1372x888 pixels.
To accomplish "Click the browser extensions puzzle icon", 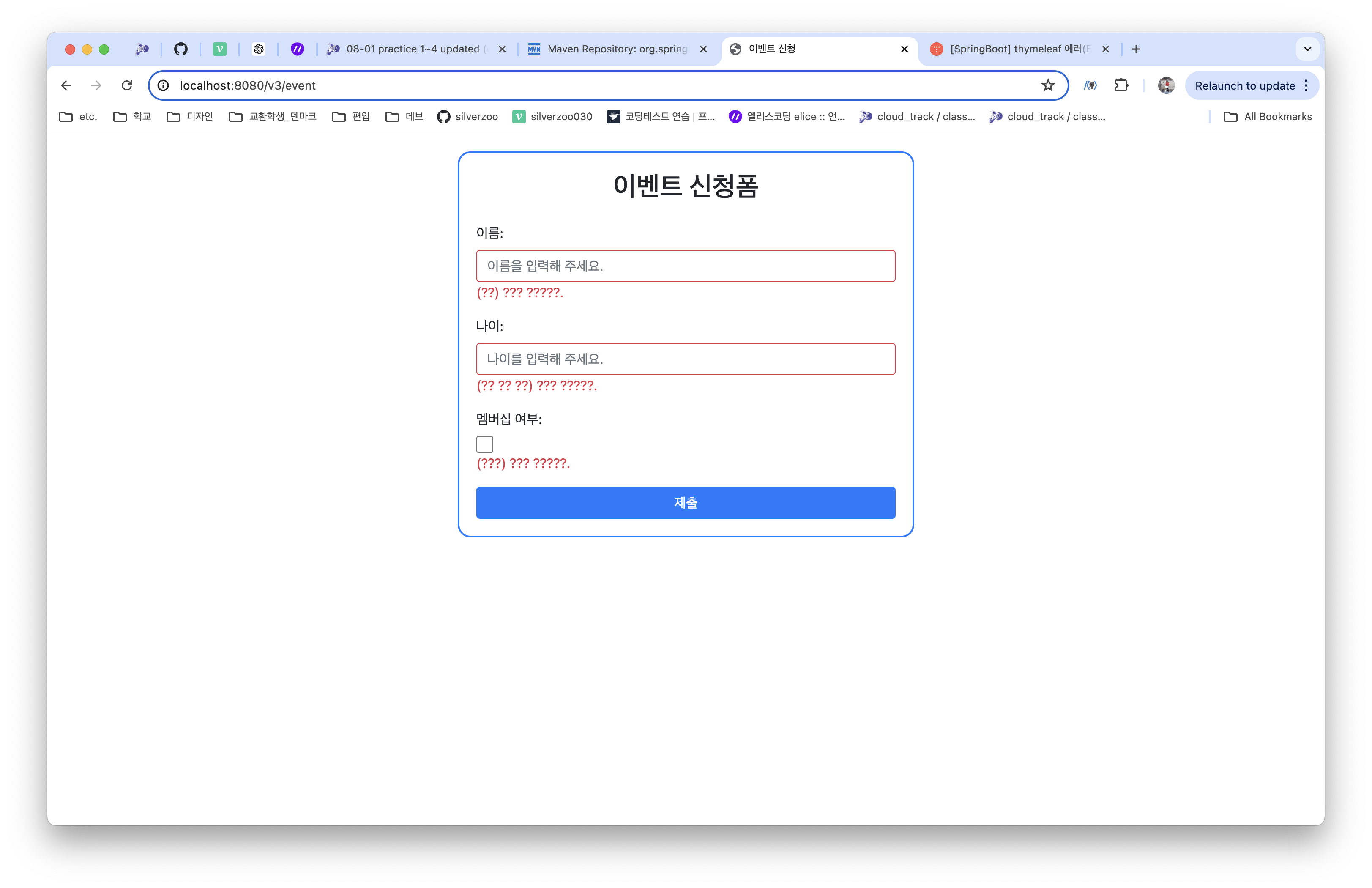I will pyautogui.click(x=1121, y=85).
